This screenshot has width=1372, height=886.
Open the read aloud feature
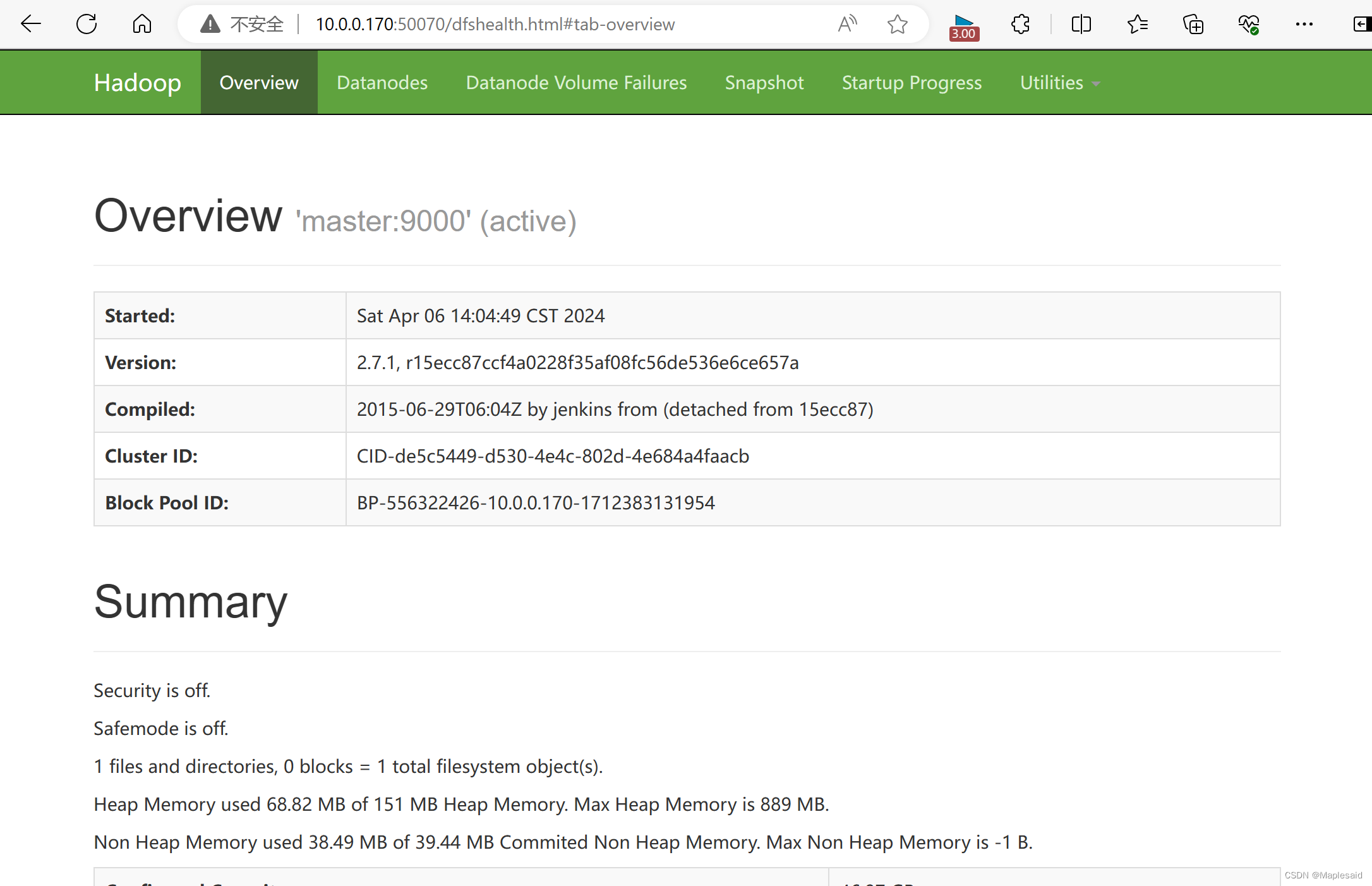(847, 25)
